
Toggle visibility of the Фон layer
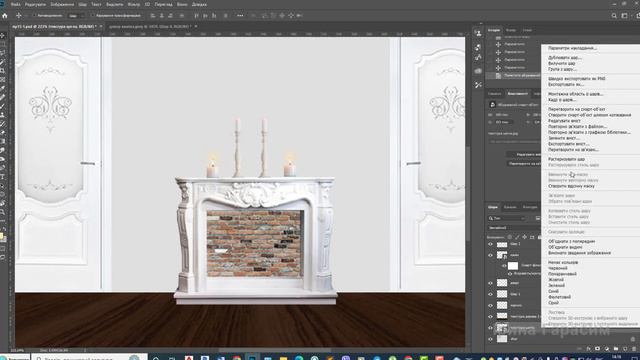pos(491,339)
